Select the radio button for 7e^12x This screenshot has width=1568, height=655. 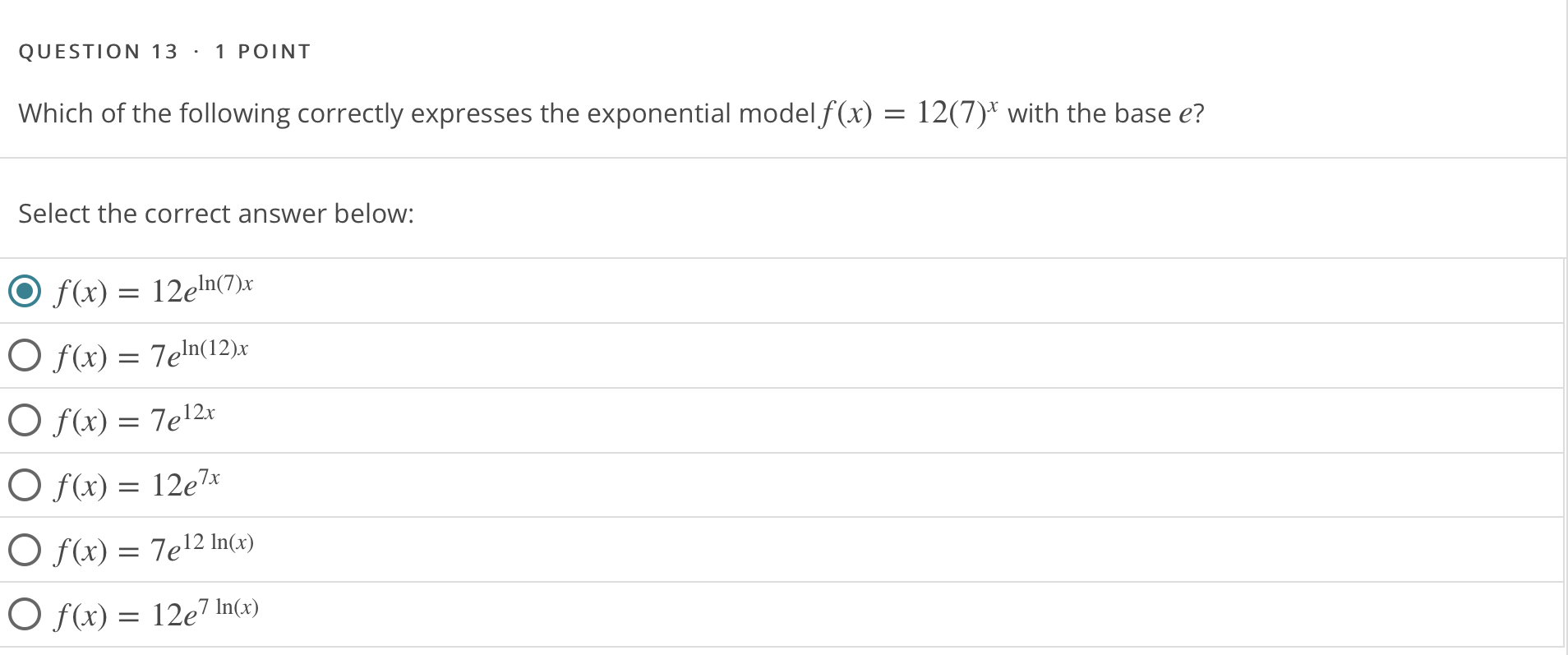pos(25,420)
